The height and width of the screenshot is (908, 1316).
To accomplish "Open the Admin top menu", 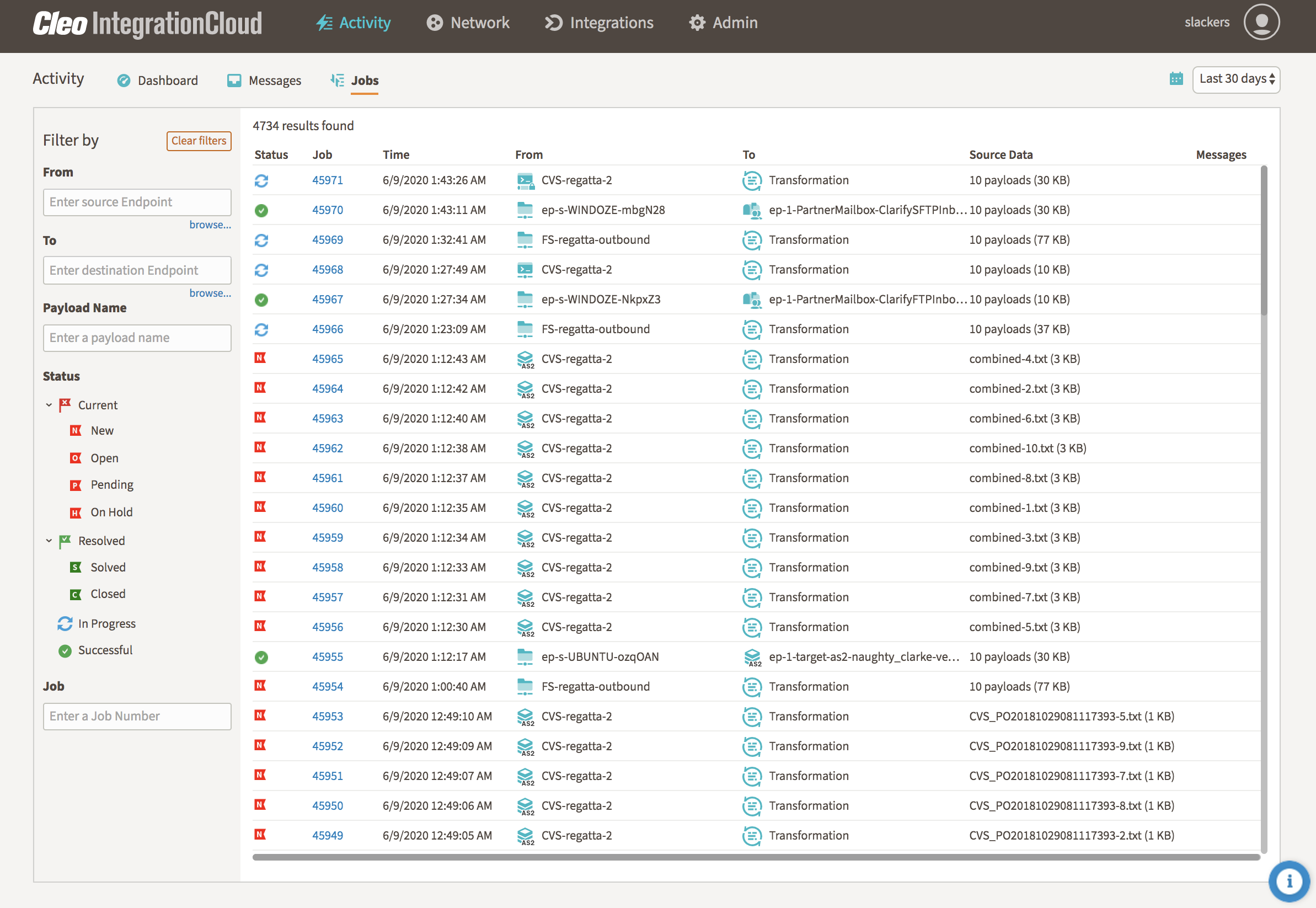I will (x=723, y=23).
